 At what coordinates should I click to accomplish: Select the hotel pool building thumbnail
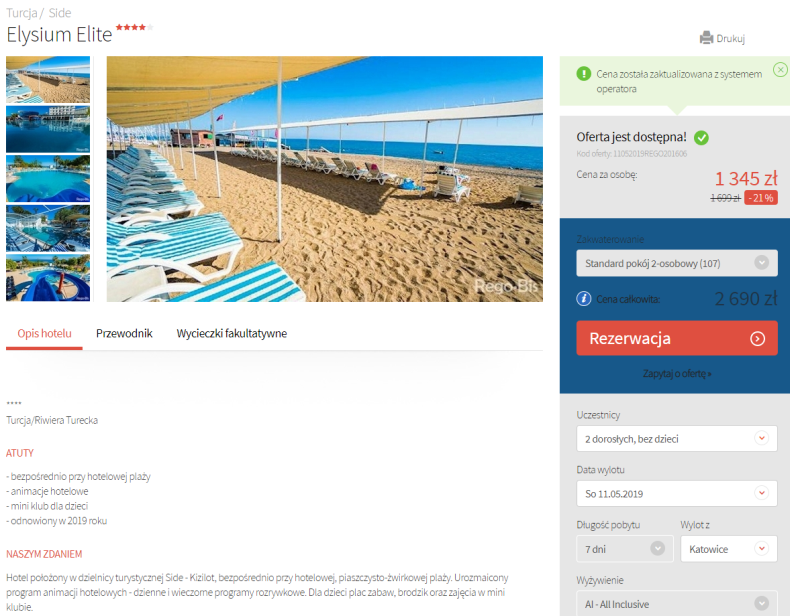pos(48,129)
